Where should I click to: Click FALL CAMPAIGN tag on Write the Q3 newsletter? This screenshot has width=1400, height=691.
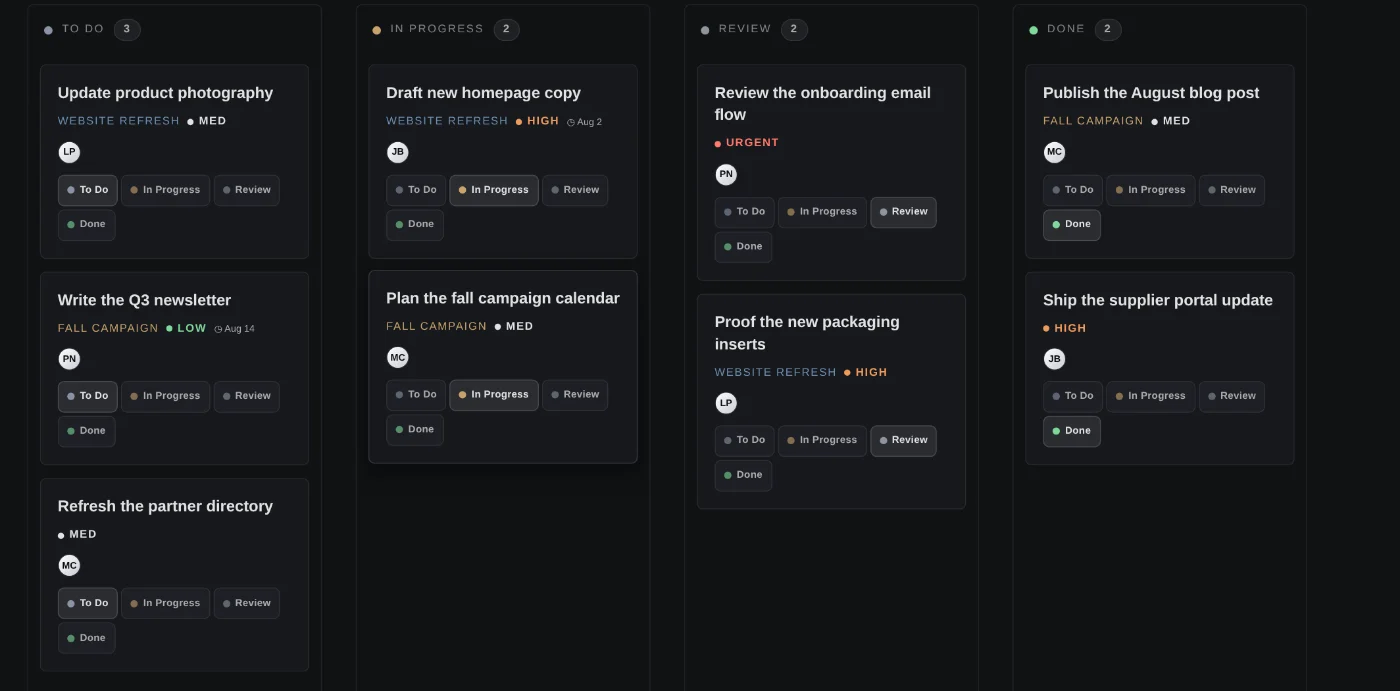click(108, 328)
